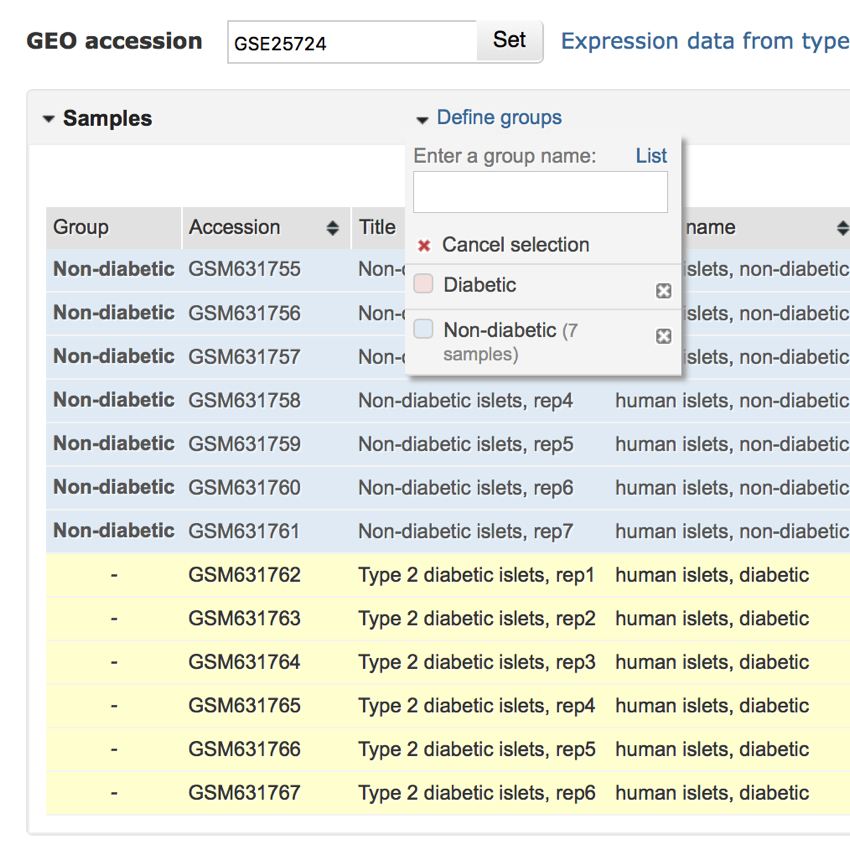Select the Non-diabetic group color box

coord(424,330)
